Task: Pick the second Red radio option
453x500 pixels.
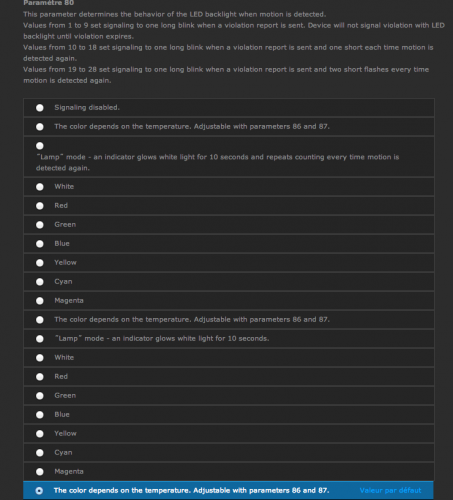Action: 40,377
